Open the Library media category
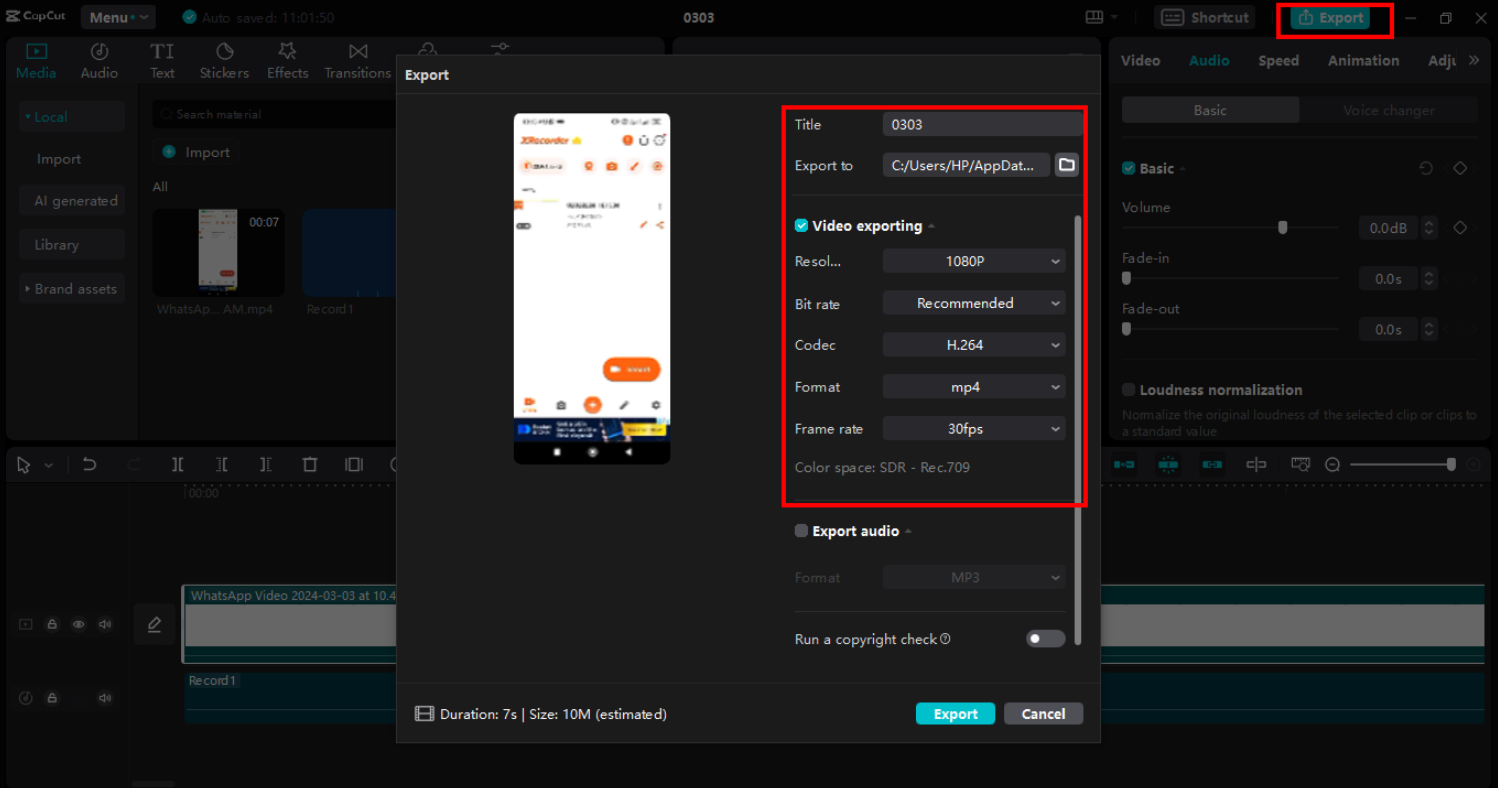Viewport: 1498px width, 788px height. coord(72,245)
